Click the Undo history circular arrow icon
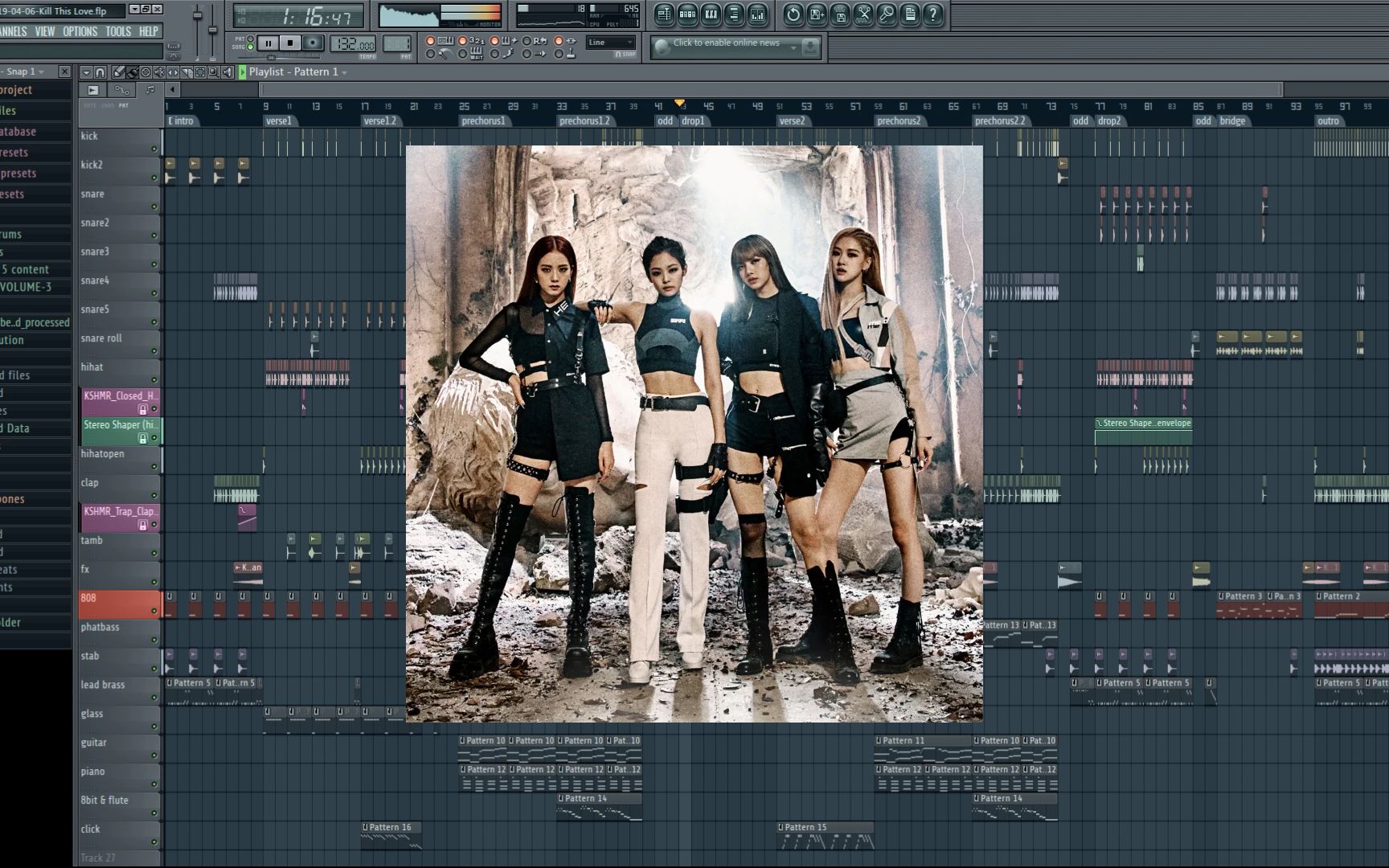 (x=793, y=14)
